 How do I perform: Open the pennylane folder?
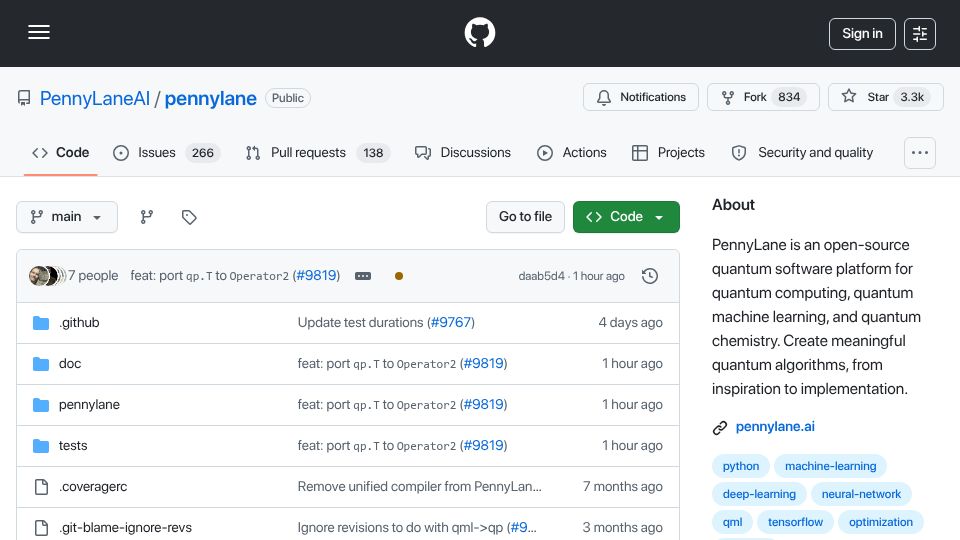click(89, 405)
